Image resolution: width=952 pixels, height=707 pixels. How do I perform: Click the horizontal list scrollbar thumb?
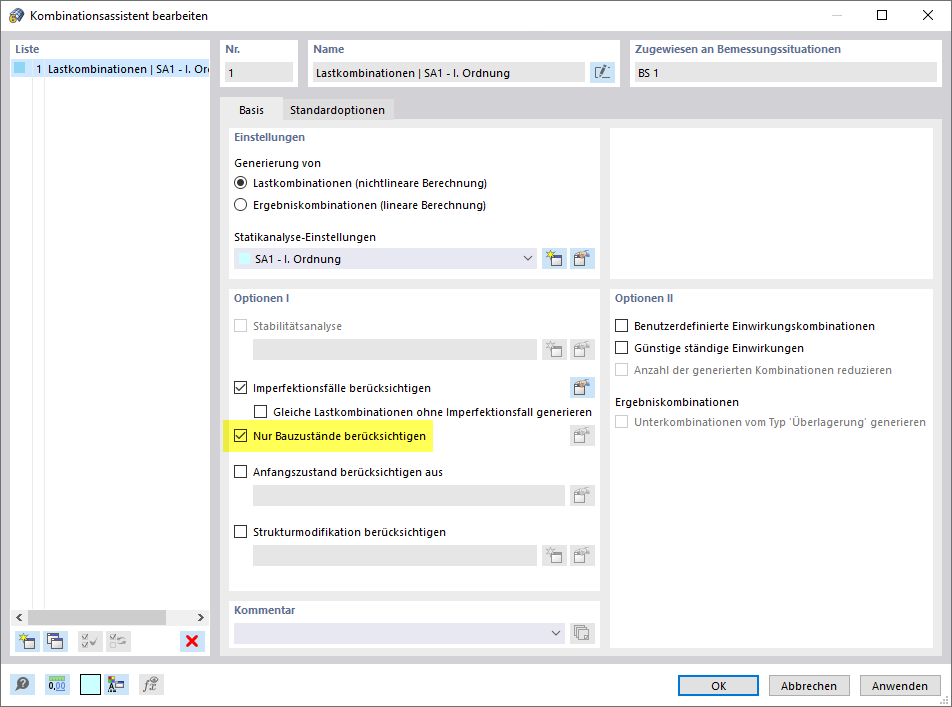[97, 617]
